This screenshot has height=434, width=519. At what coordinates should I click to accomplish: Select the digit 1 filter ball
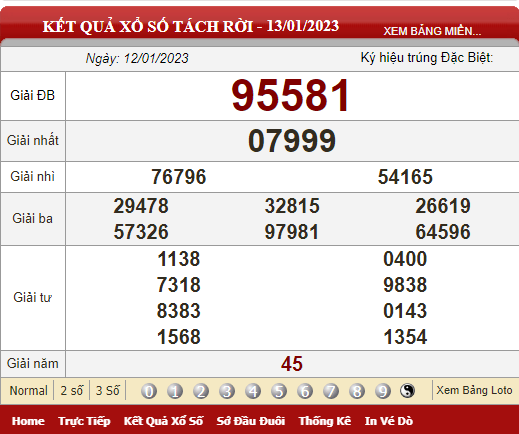(175, 391)
